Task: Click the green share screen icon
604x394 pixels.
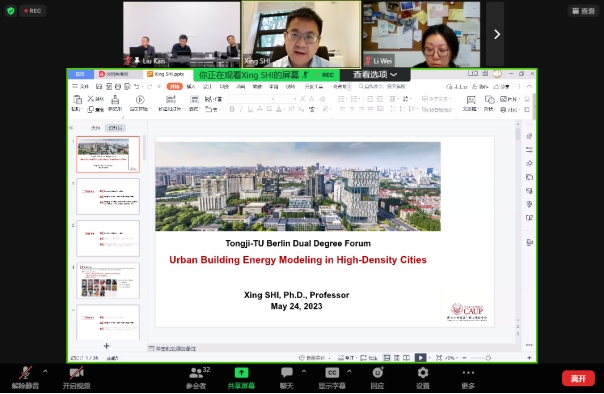Action: coord(241,372)
